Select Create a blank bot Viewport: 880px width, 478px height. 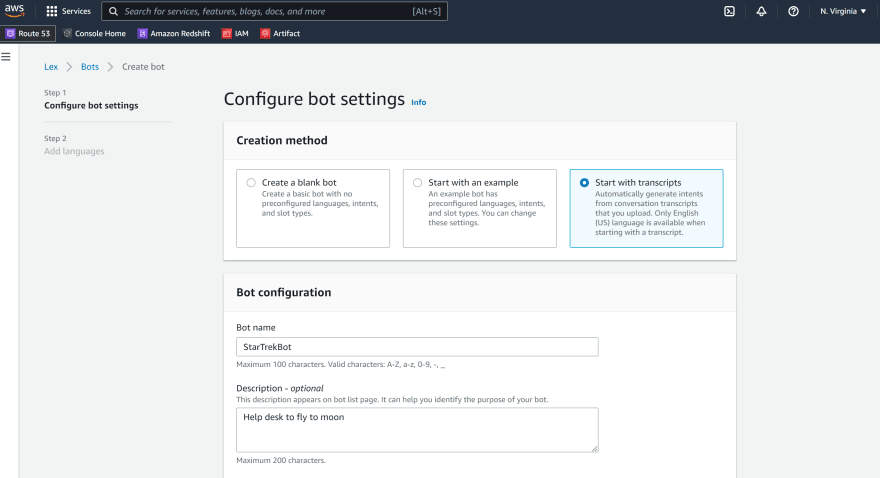tap(251, 182)
